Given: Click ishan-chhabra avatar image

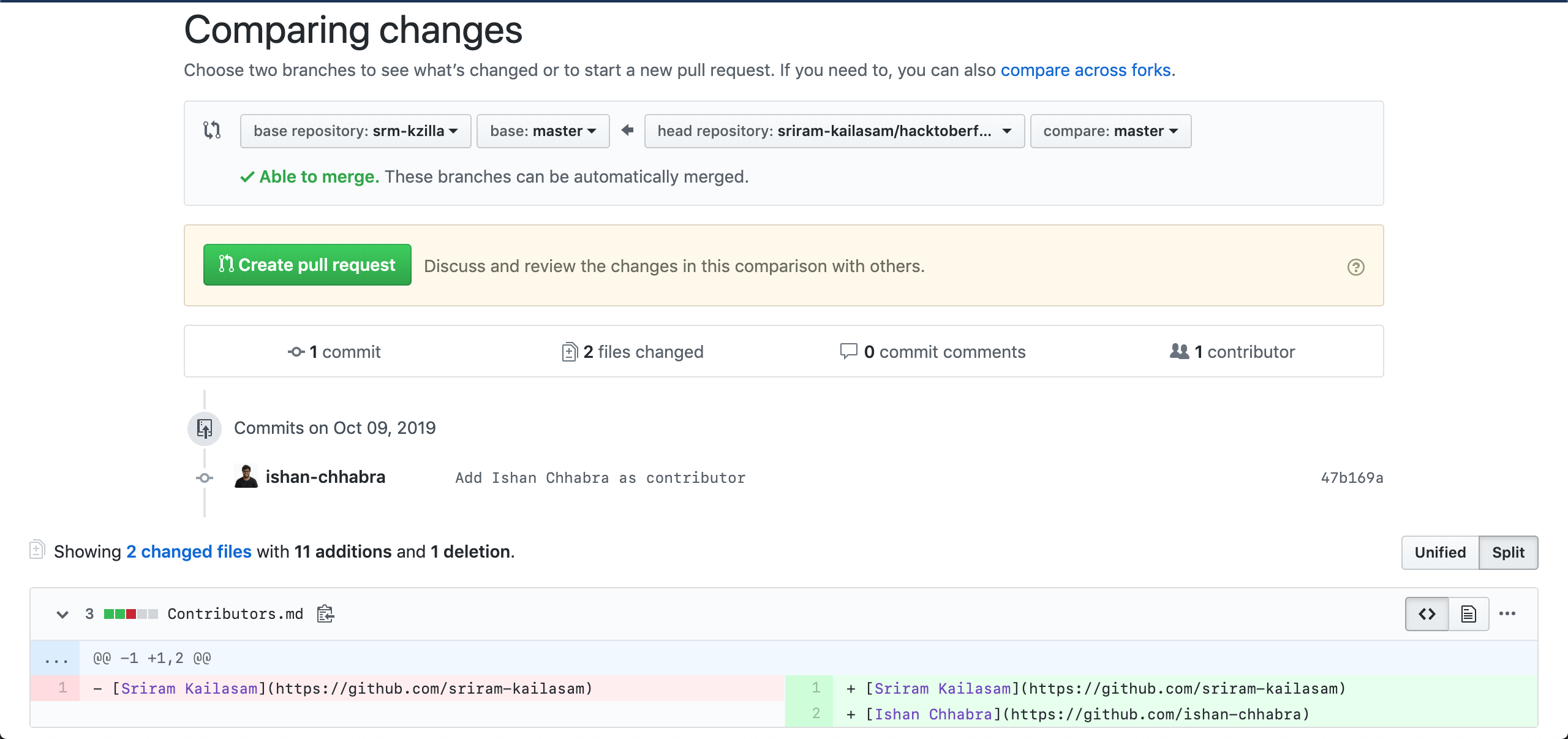Looking at the screenshot, I should [x=246, y=477].
